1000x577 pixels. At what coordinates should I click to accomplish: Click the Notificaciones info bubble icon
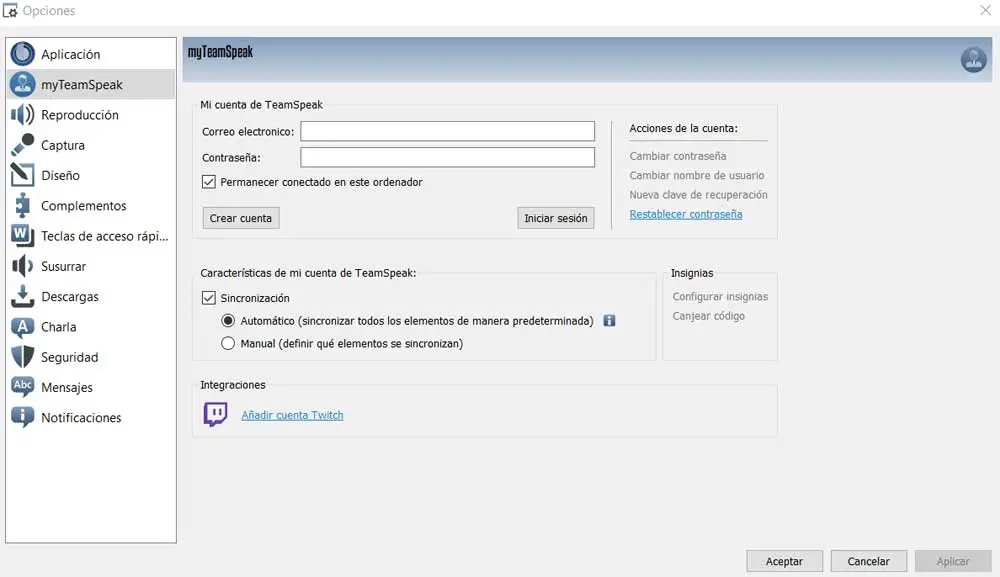pyautogui.click(x=22, y=417)
